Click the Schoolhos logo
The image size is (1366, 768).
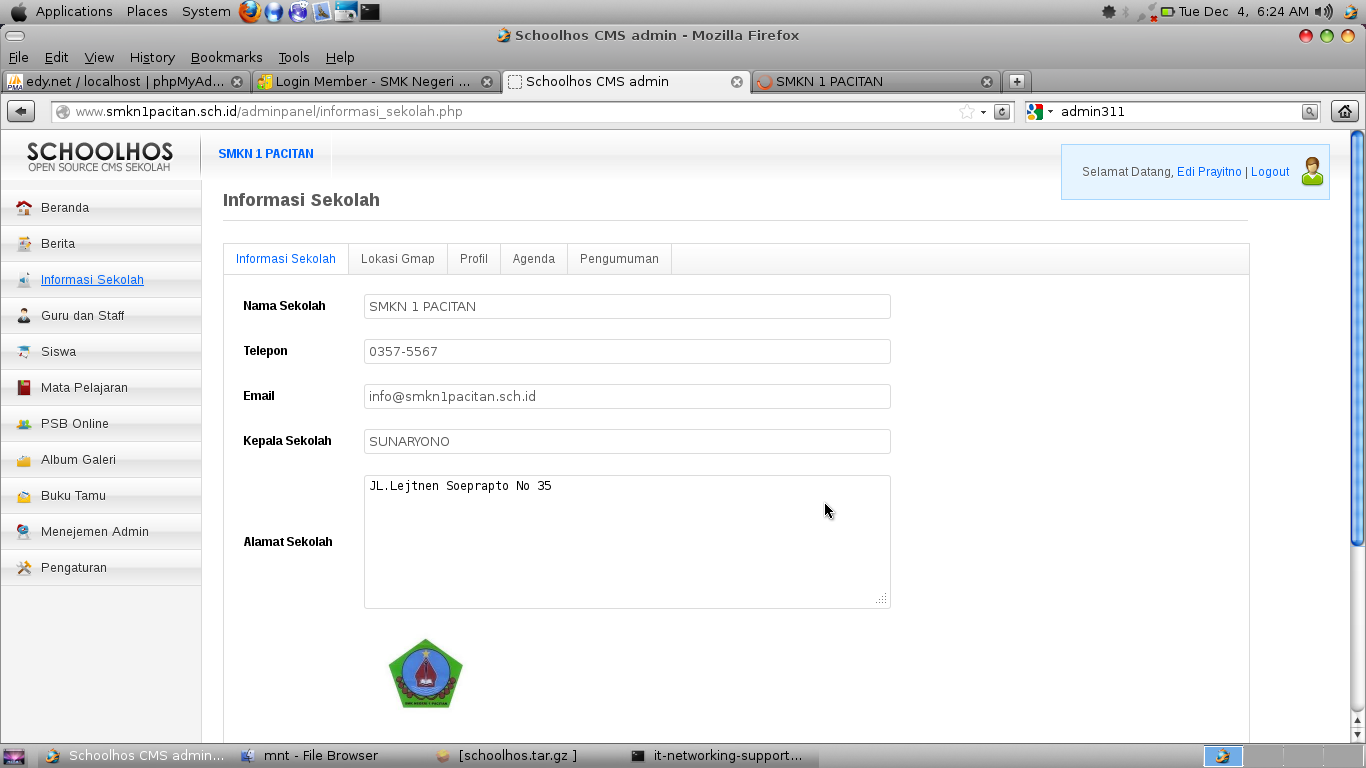(100, 156)
